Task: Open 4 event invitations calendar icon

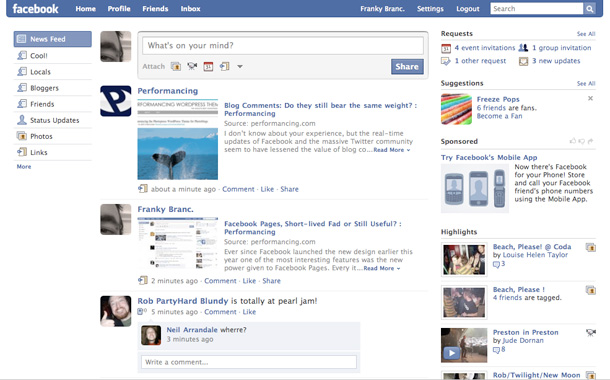Action: point(446,48)
